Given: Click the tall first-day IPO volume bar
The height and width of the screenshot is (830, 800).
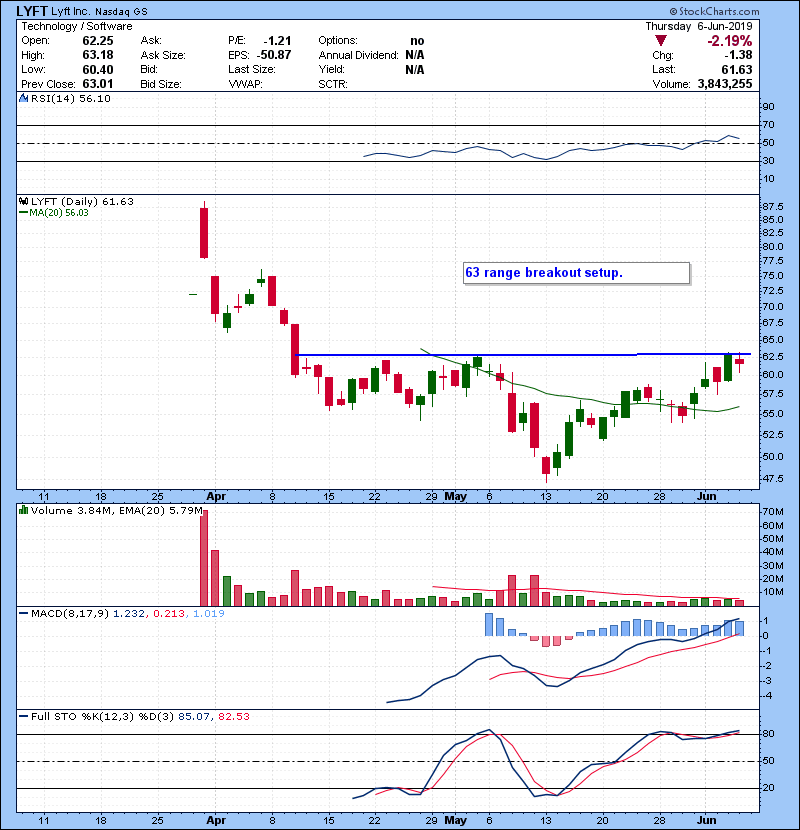Looking at the screenshot, I should (204, 558).
